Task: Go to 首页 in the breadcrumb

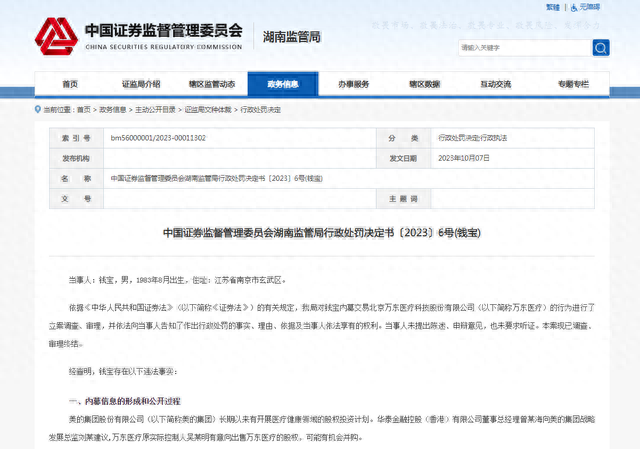Action: 84,109
